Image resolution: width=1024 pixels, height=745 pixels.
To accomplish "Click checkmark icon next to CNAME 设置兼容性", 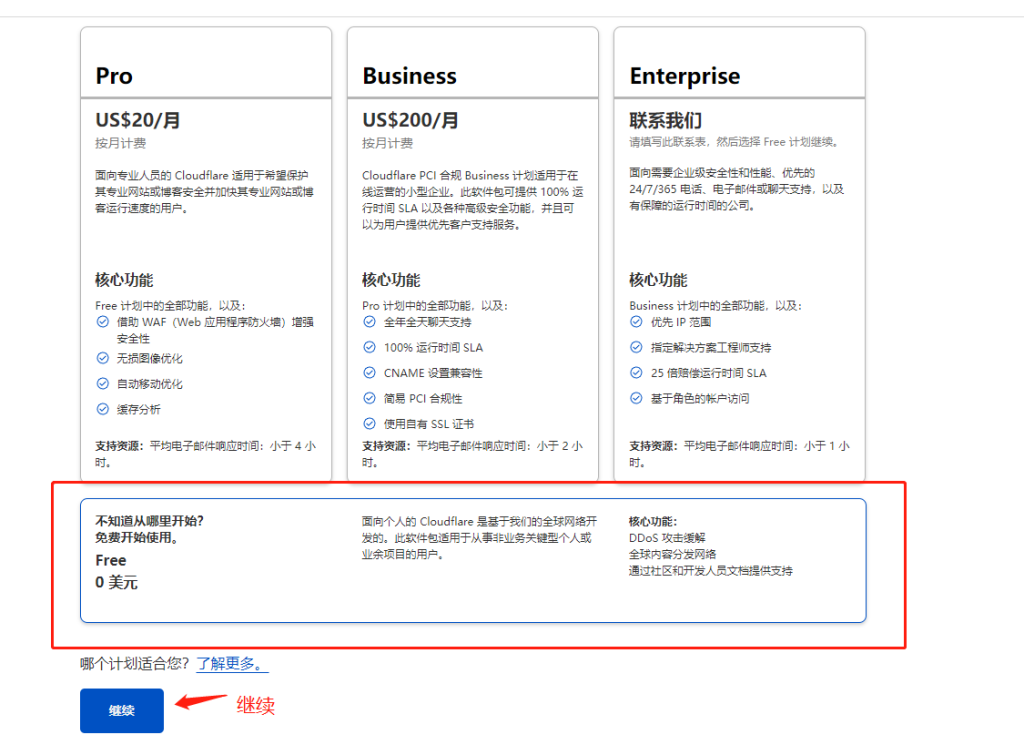I will 370,372.
